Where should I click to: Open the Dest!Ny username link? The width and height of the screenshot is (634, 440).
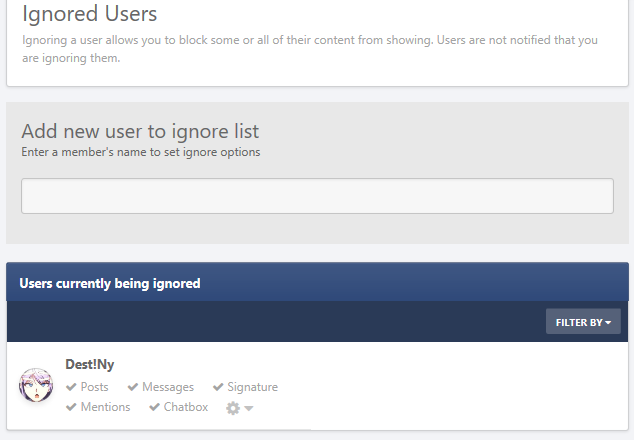[x=90, y=364]
